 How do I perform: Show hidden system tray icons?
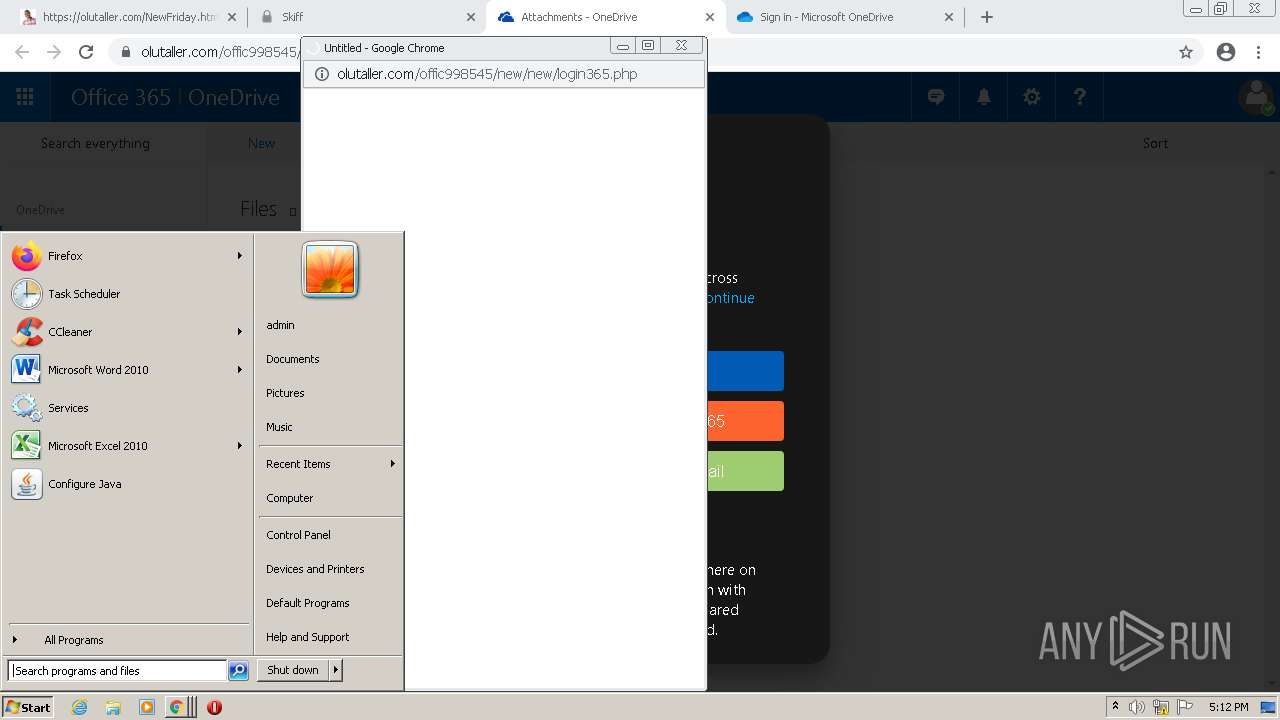tap(1115, 707)
